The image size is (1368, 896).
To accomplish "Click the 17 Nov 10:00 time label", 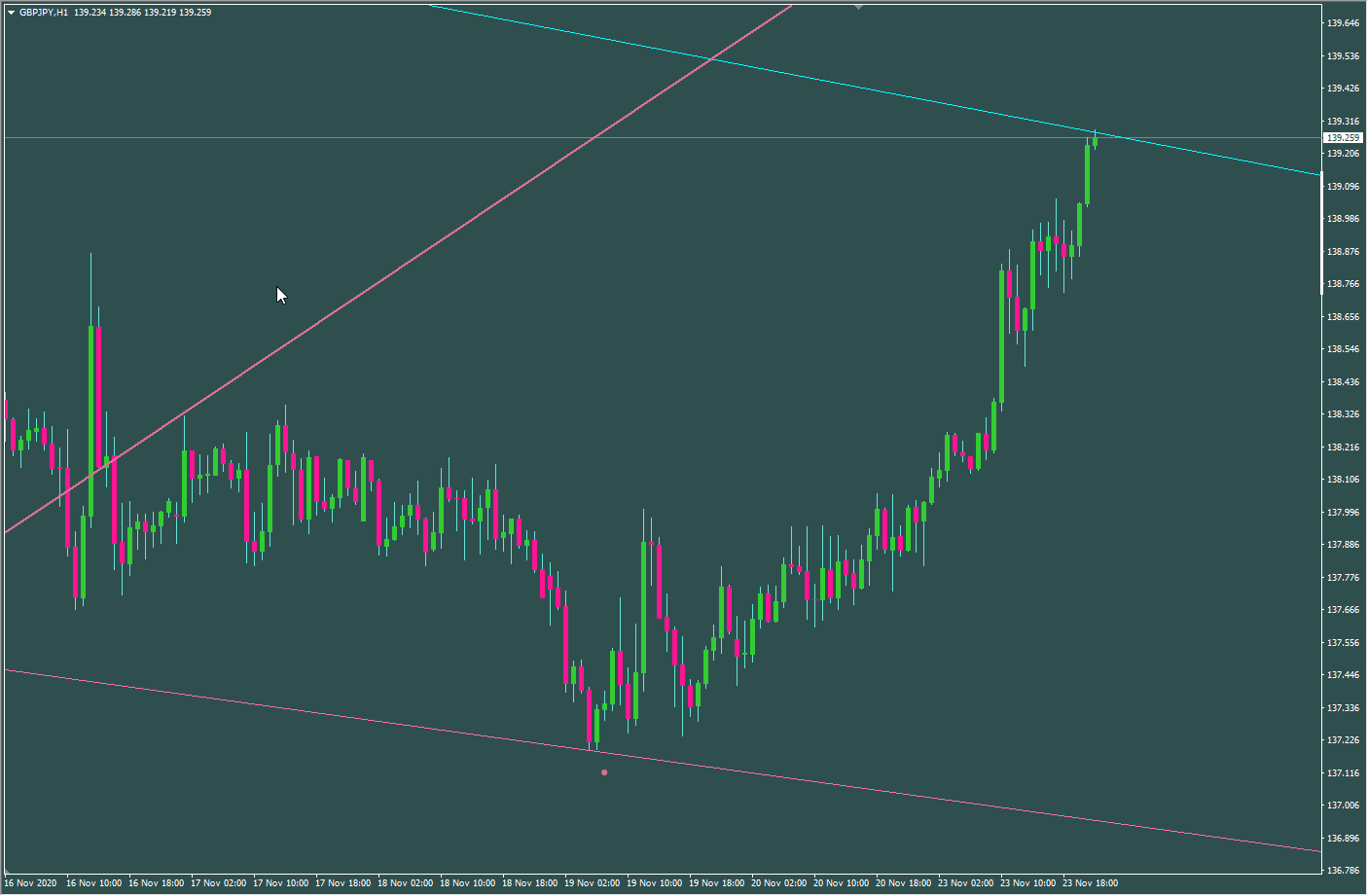I will (281, 883).
